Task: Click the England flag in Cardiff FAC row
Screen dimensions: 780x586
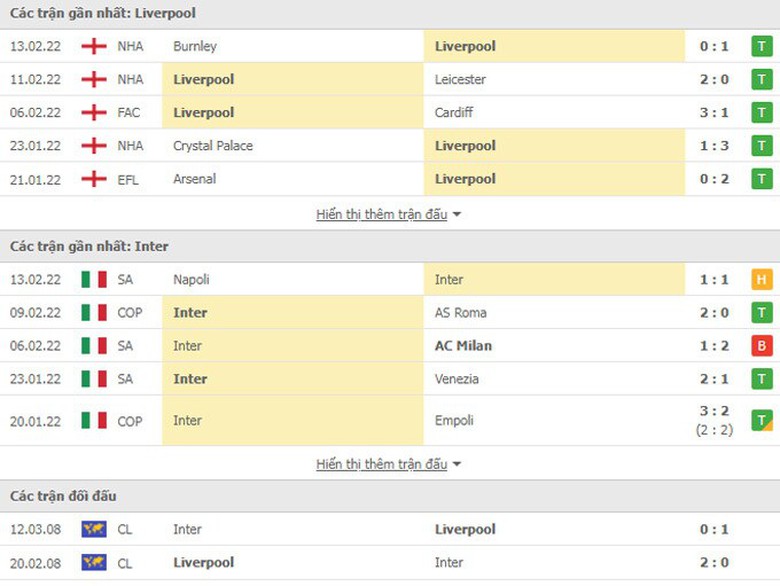Action: 94,112
